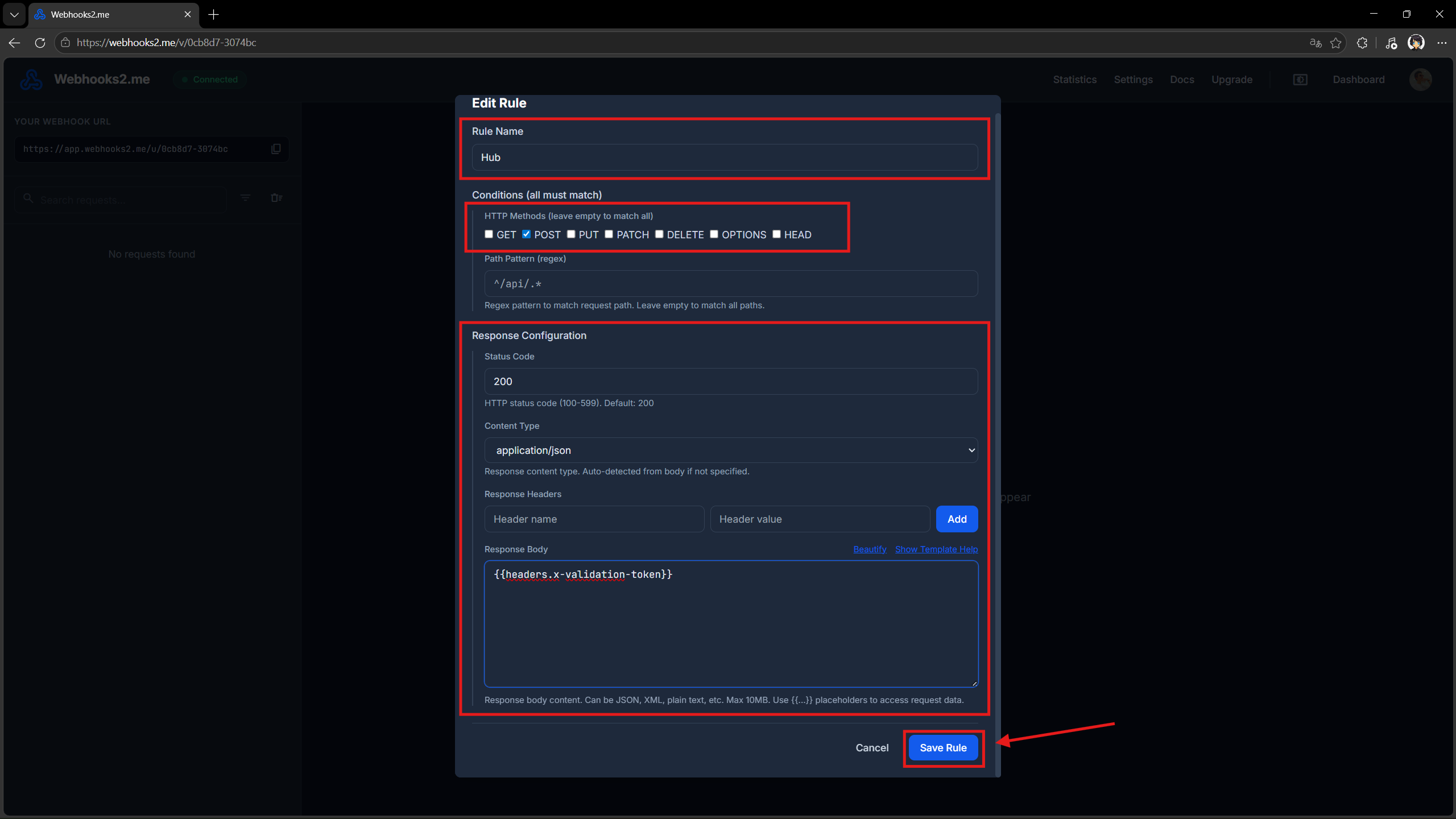Click the 'Response Configuration' heading

[x=529, y=336]
